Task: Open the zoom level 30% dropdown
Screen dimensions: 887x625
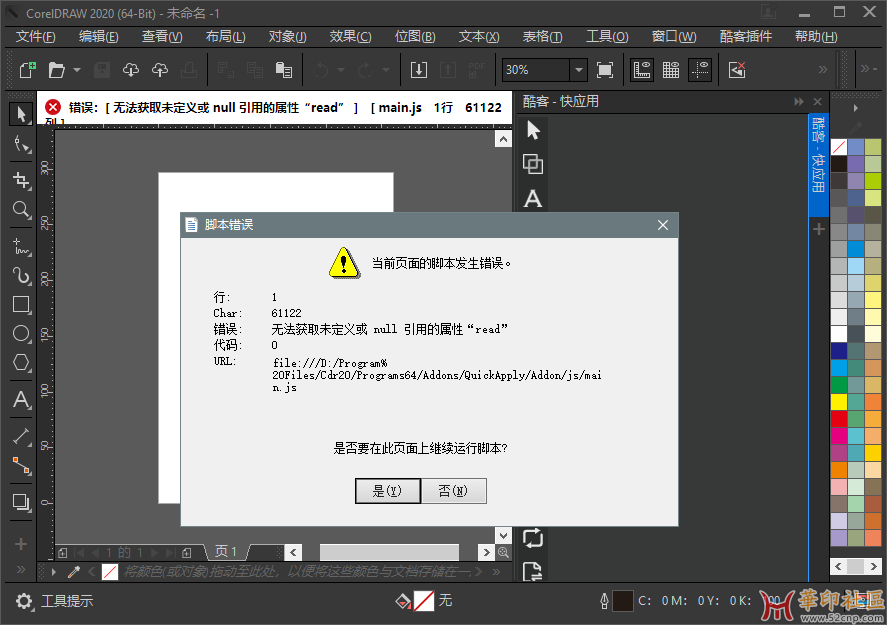Action: tap(578, 70)
